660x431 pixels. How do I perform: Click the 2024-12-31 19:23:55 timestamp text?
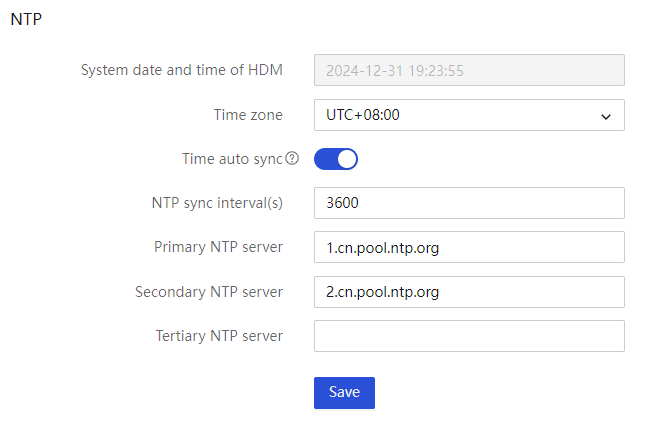pyautogui.click(x=395, y=71)
